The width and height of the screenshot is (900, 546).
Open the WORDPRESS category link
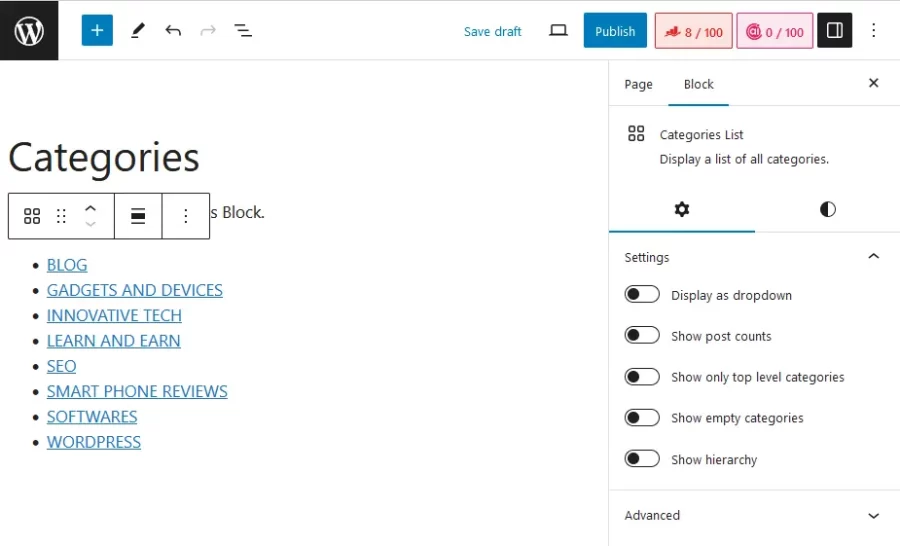(x=94, y=442)
